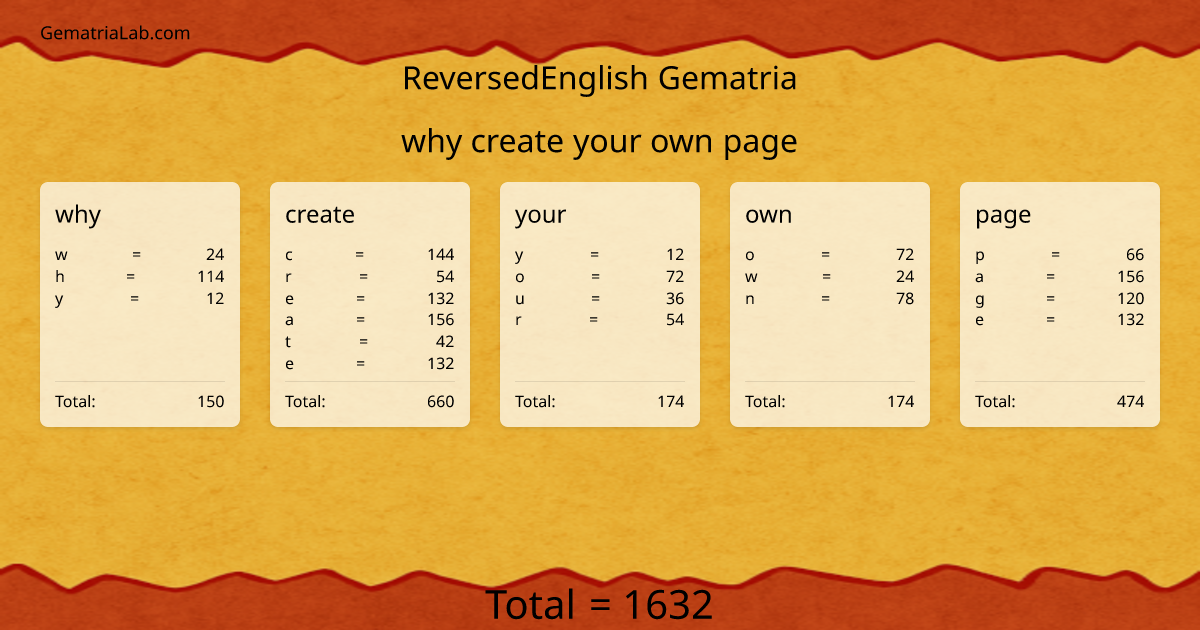Click value 120 for letter g
This screenshot has width=1200, height=630.
coord(1131,299)
